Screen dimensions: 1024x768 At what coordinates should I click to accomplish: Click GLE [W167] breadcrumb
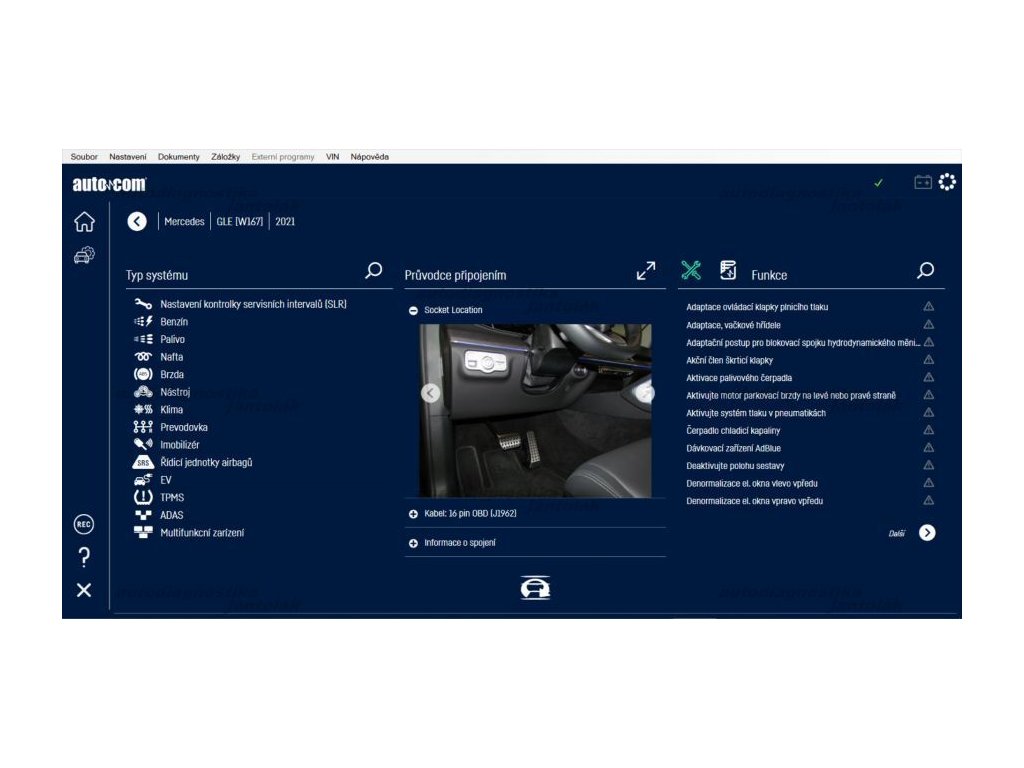click(240, 222)
